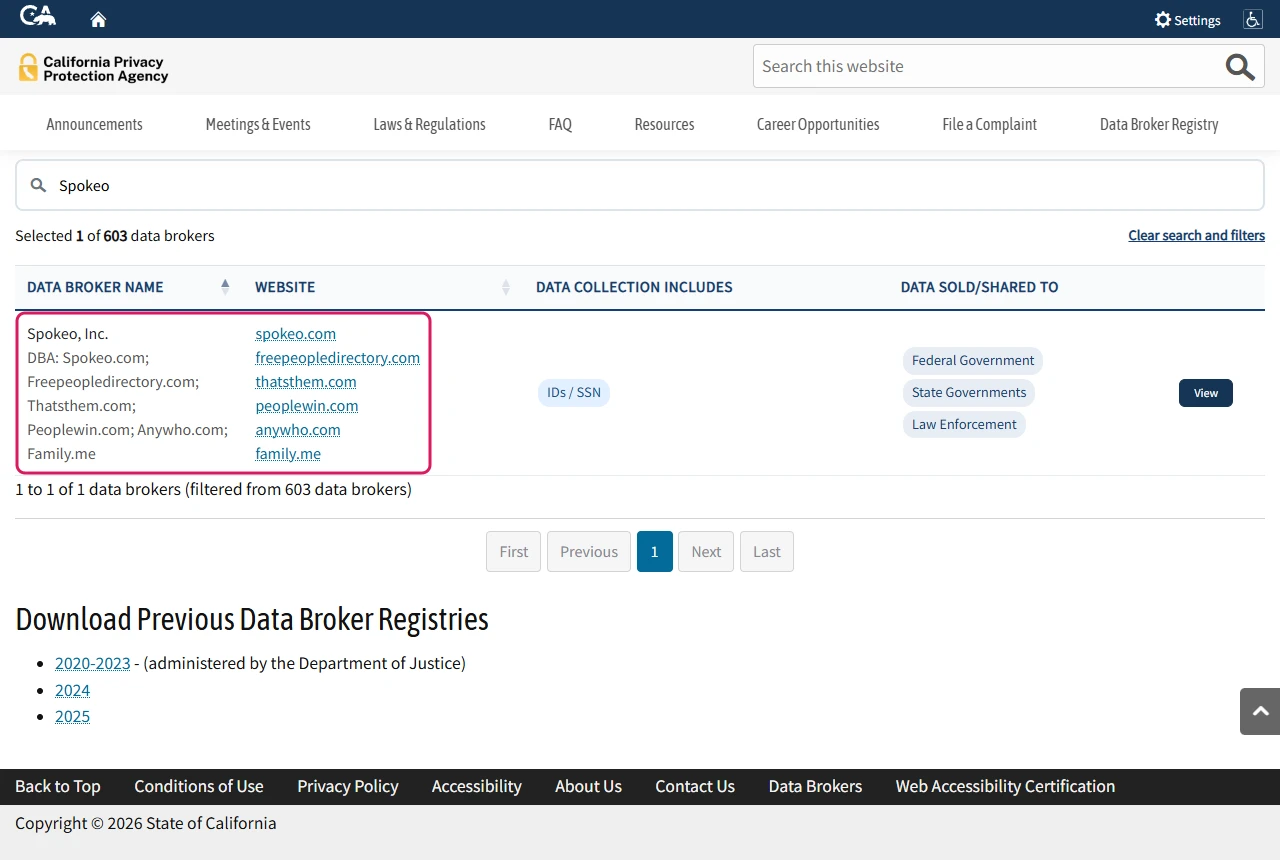Screen dimensions: 1280x860
Task: Click the data broker search field containing Spokeo
Action: (x=640, y=185)
